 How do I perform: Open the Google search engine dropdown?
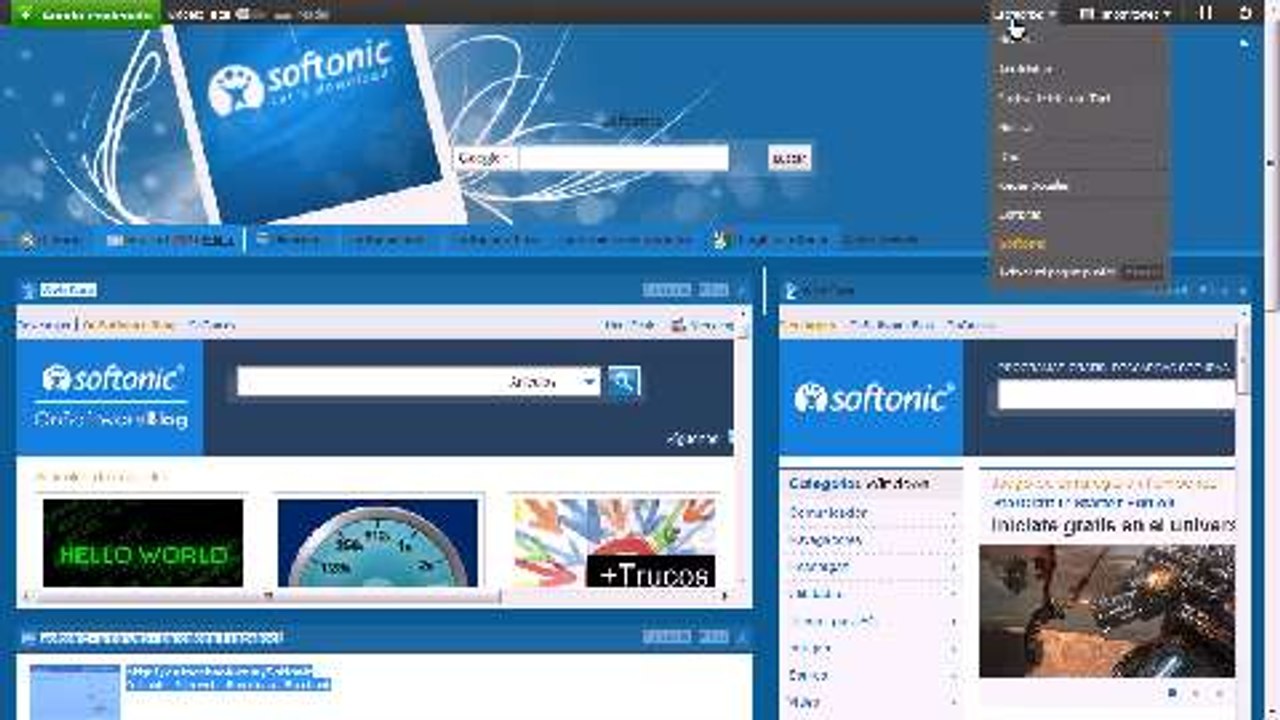[485, 158]
